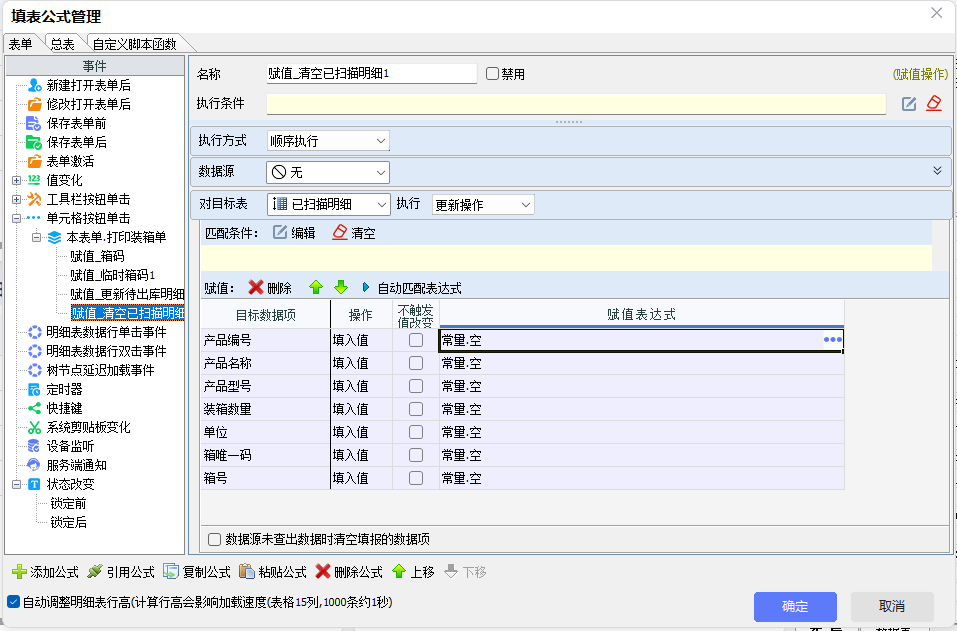
Task: Open the 对目标表 已扫描明细 dropdown
Action: tap(328, 204)
